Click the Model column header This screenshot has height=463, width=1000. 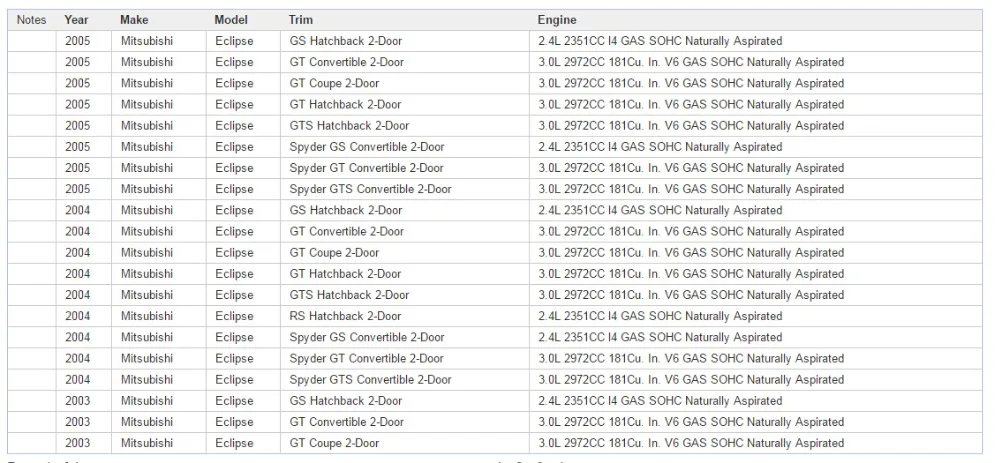click(x=243, y=20)
